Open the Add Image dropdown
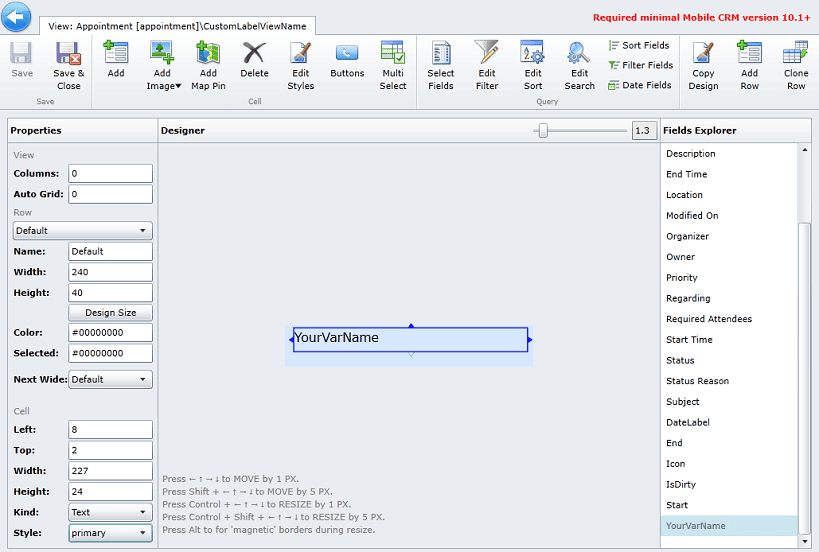Viewport: 819px width, 552px height. pos(163,66)
